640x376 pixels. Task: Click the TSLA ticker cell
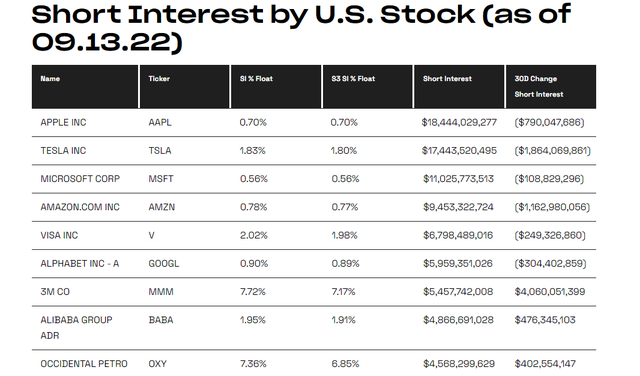tap(160, 151)
